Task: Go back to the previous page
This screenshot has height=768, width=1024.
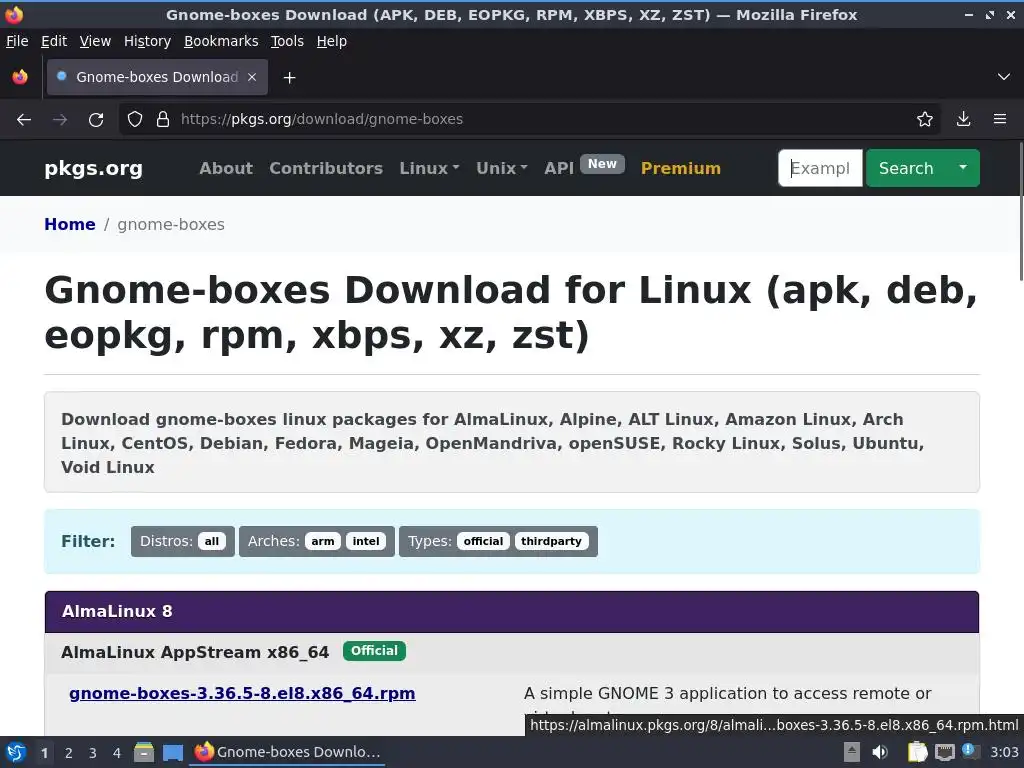Action: (24, 120)
